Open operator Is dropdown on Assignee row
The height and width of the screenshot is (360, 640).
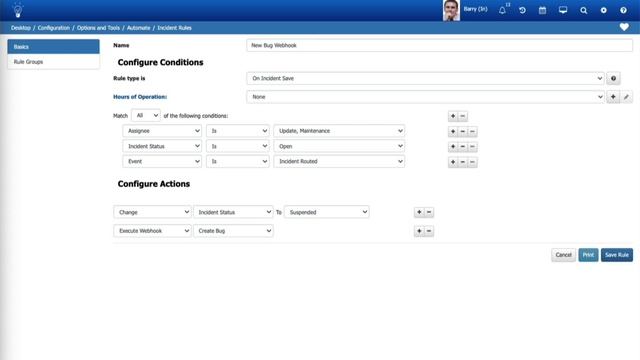(x=238, y=131)
